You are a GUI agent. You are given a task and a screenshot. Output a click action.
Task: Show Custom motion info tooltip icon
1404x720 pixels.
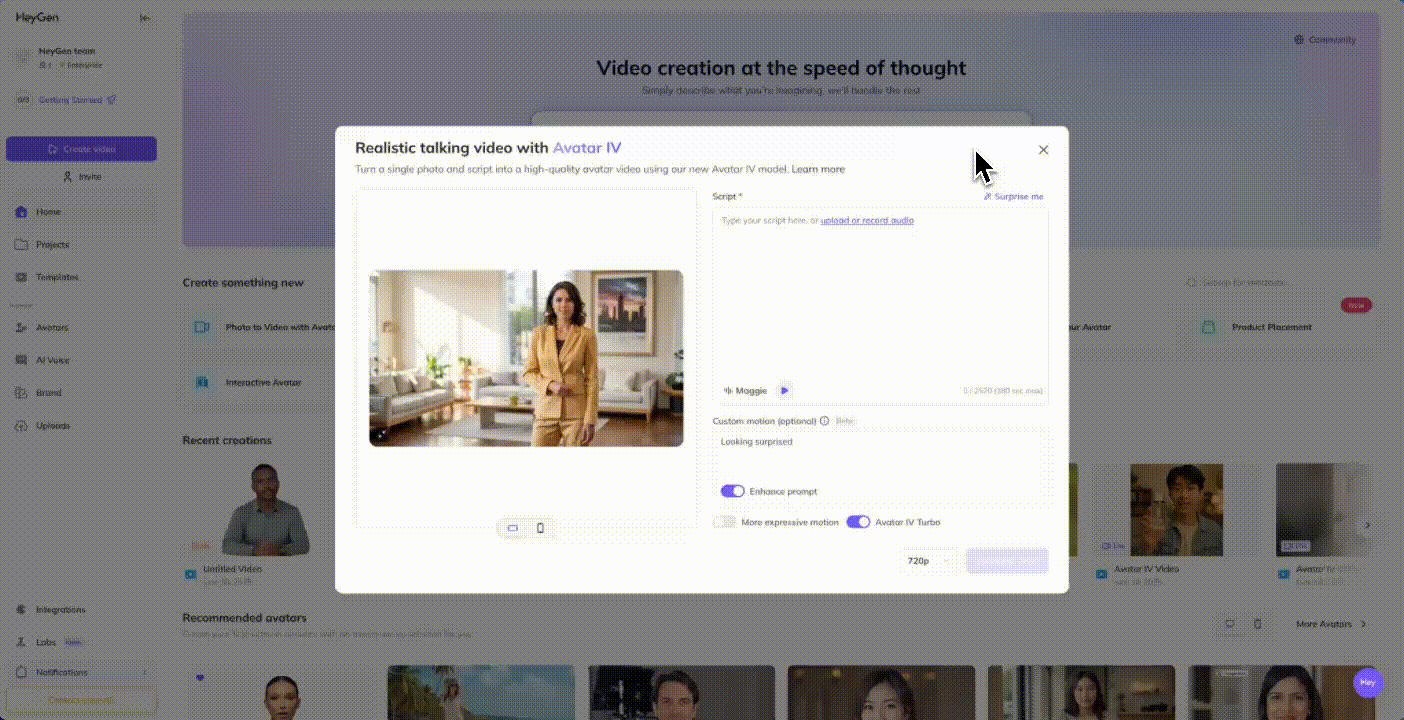pos(824,421)
